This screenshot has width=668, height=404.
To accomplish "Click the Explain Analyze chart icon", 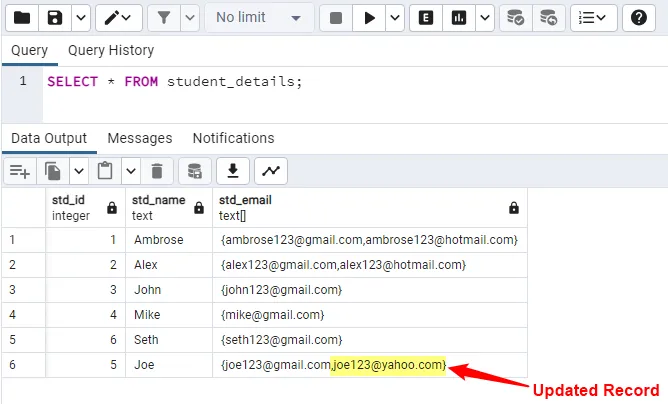I will 459,18.
